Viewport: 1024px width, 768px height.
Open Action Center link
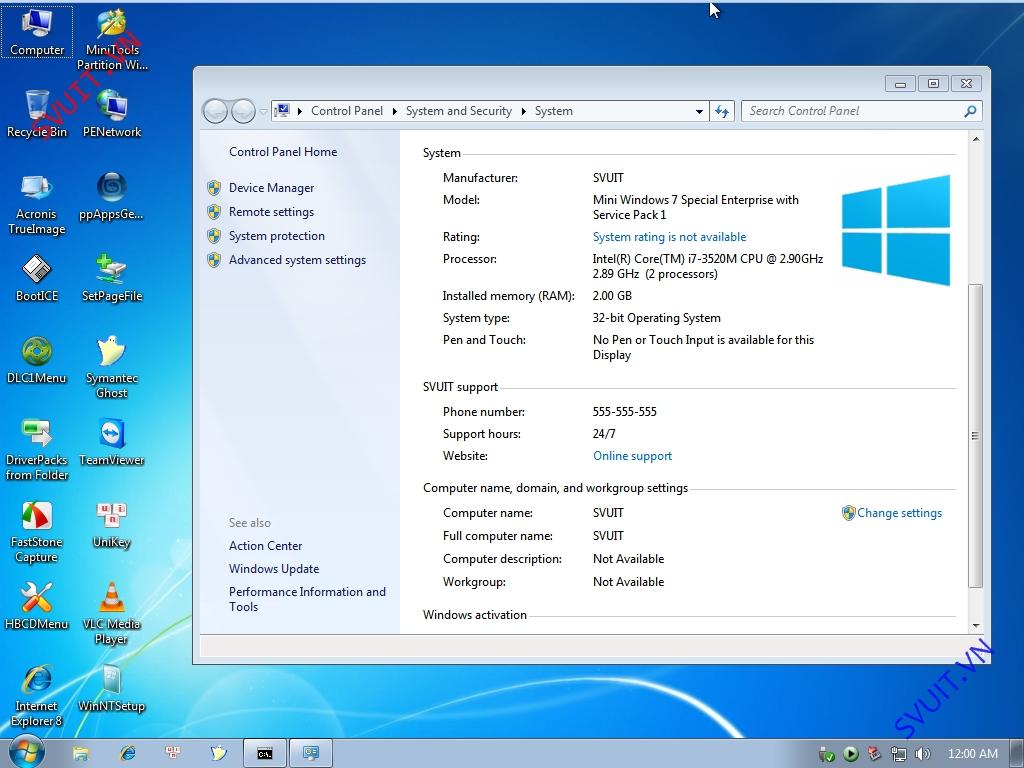(x=265, y=545)
